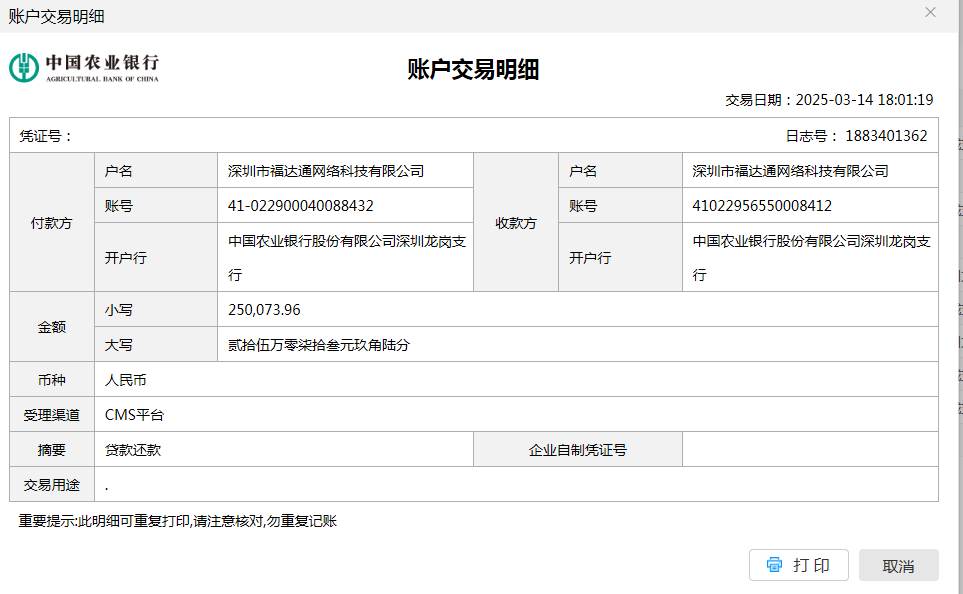Select payer account number 41-022900040088432
The width and height of the screenshot is (963, 594).
click(x=301, y=206)
